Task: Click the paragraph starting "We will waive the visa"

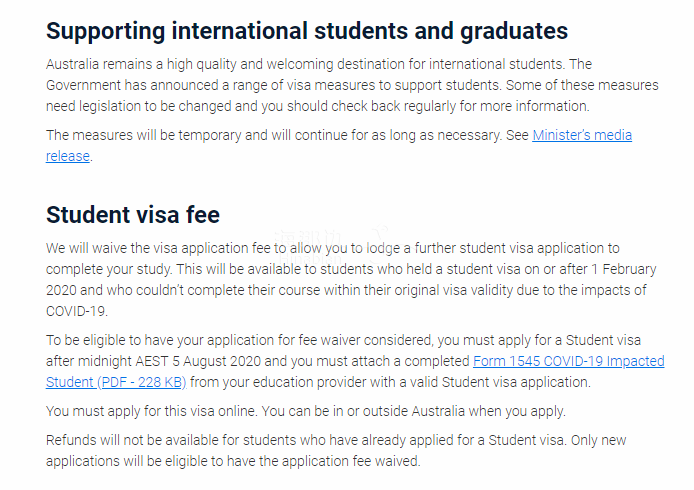Action: click(351, 280)
